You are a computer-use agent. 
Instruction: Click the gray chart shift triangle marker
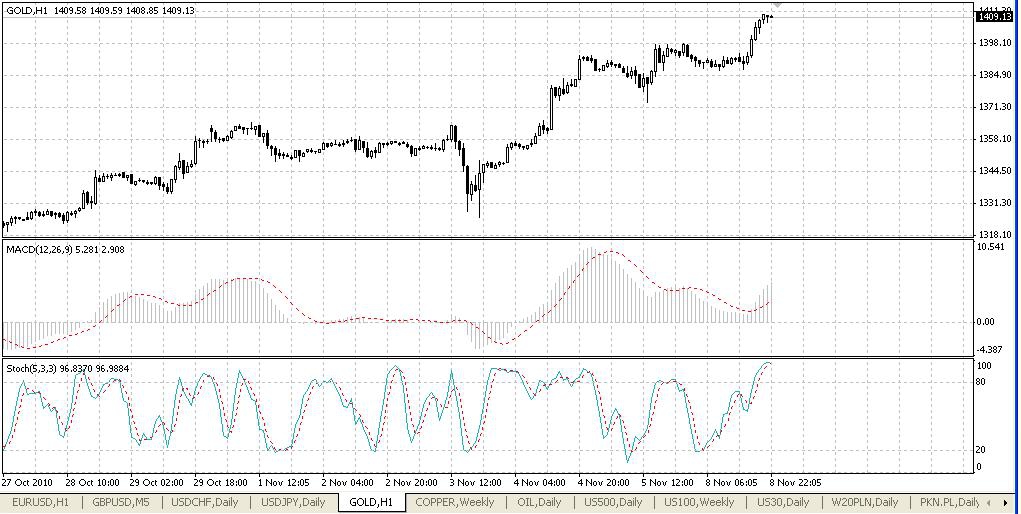[777, 7]
